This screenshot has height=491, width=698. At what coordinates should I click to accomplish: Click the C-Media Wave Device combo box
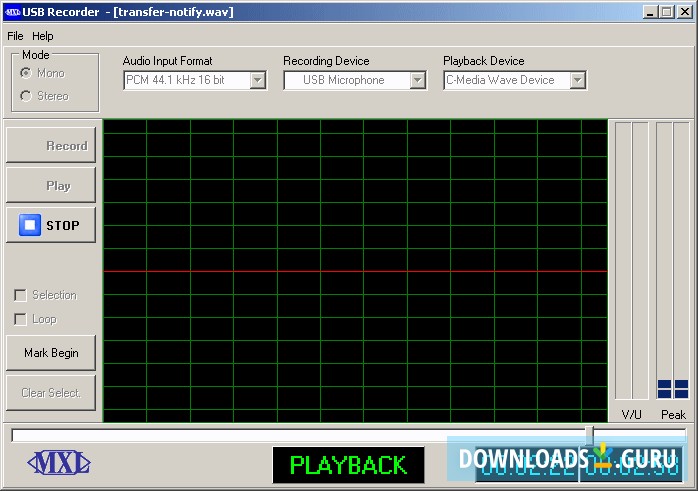[x=515, y=81]
